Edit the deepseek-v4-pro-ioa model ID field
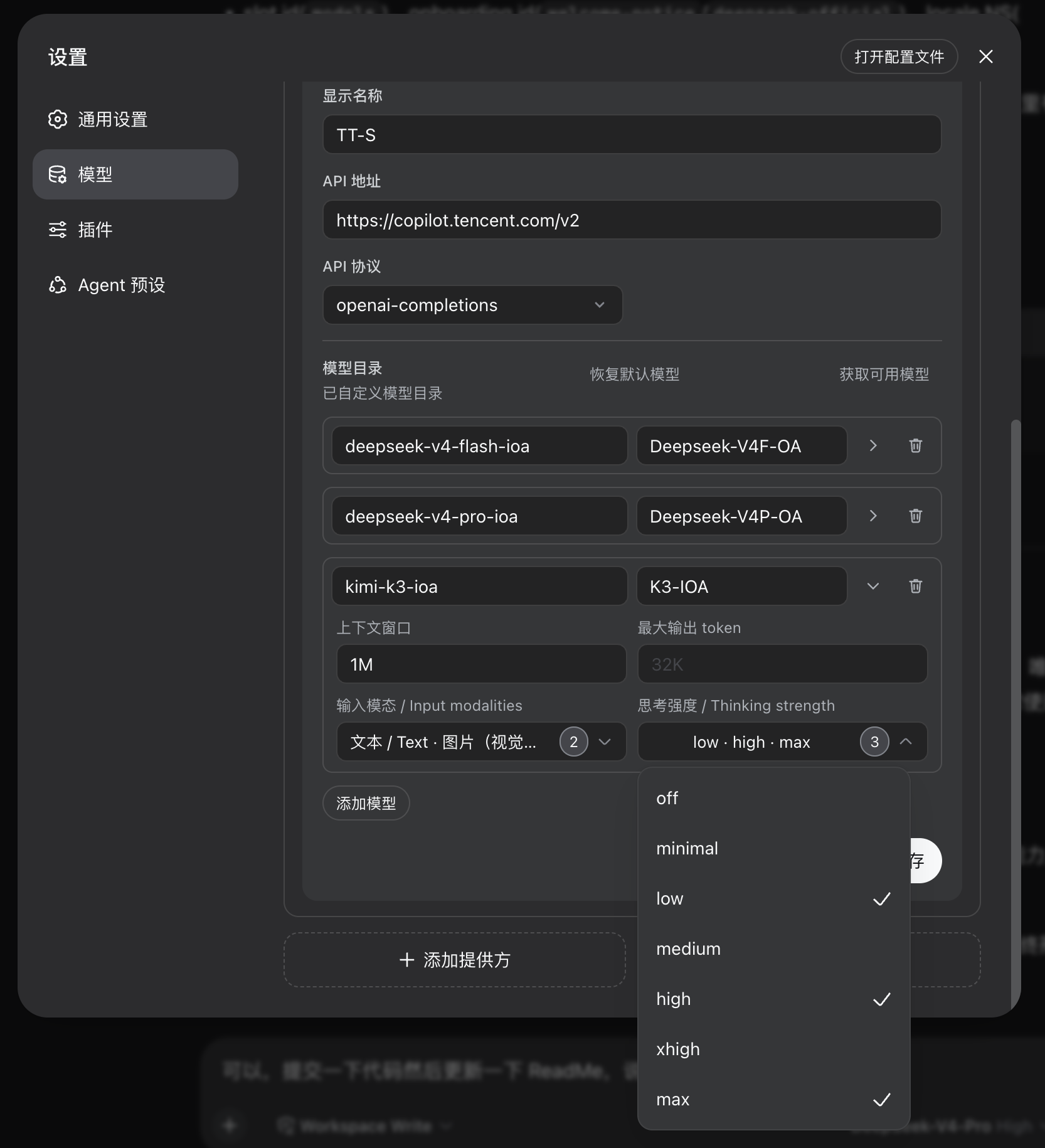Viewport: 1045px width, 1148px height. point(479,516)
